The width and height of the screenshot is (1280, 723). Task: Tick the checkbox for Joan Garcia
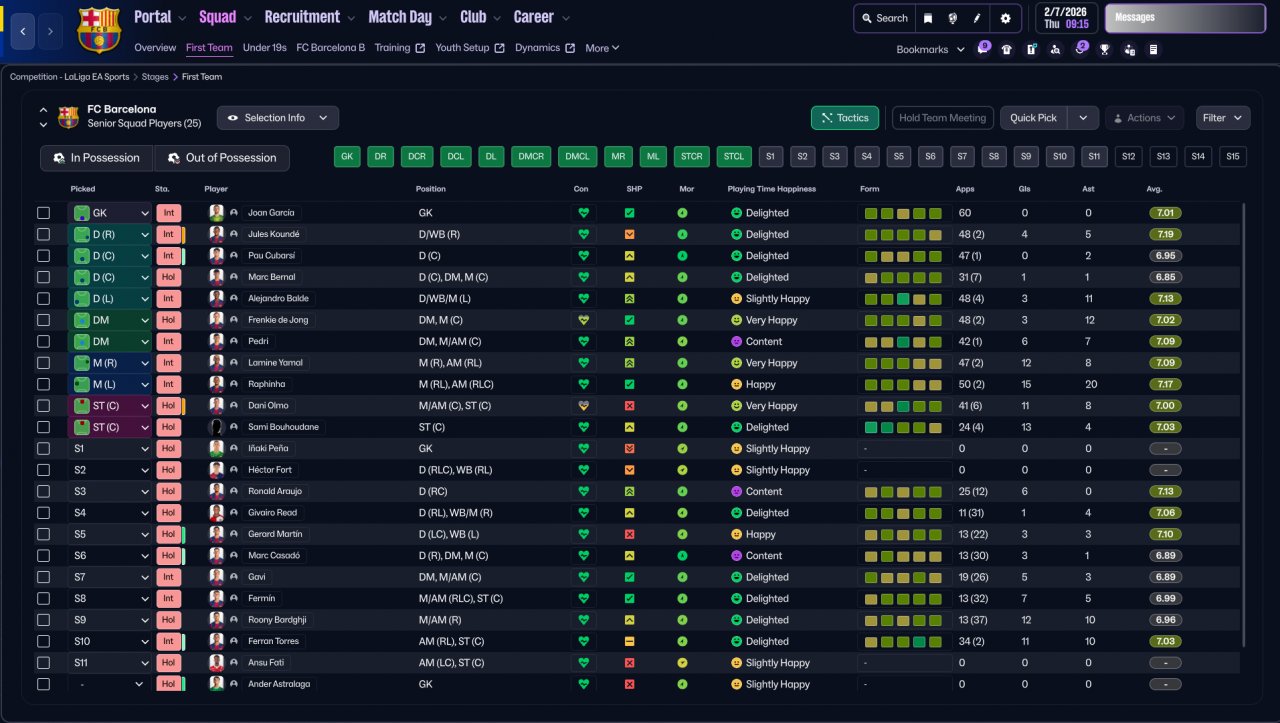point(43,213)
